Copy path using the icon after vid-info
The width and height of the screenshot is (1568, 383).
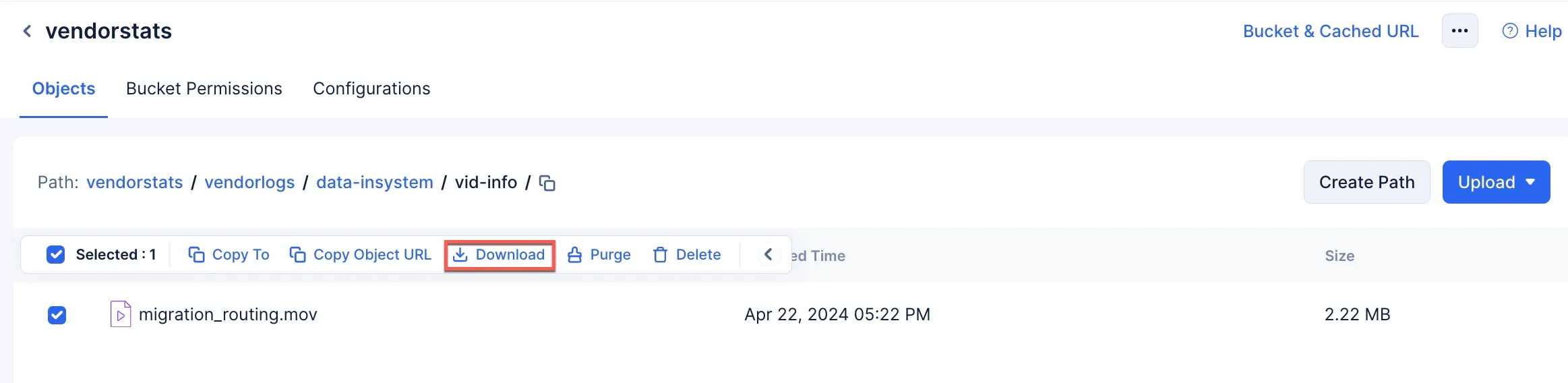[547, 183]
